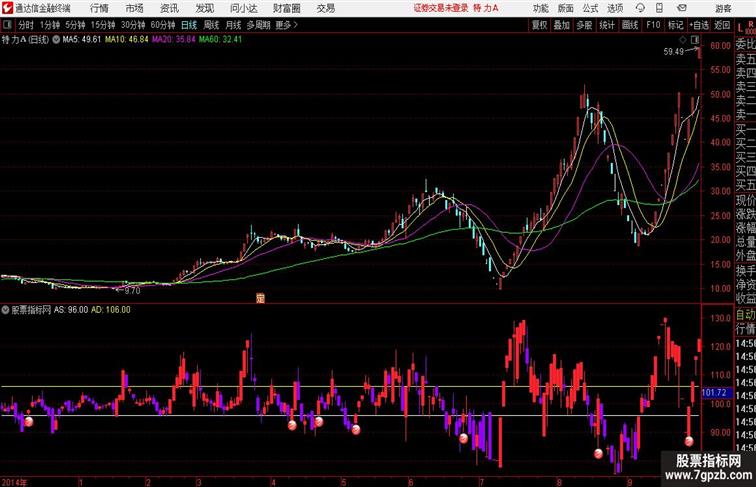
Task: Click the MA10: 46.84 label
Action: (127, 40)
